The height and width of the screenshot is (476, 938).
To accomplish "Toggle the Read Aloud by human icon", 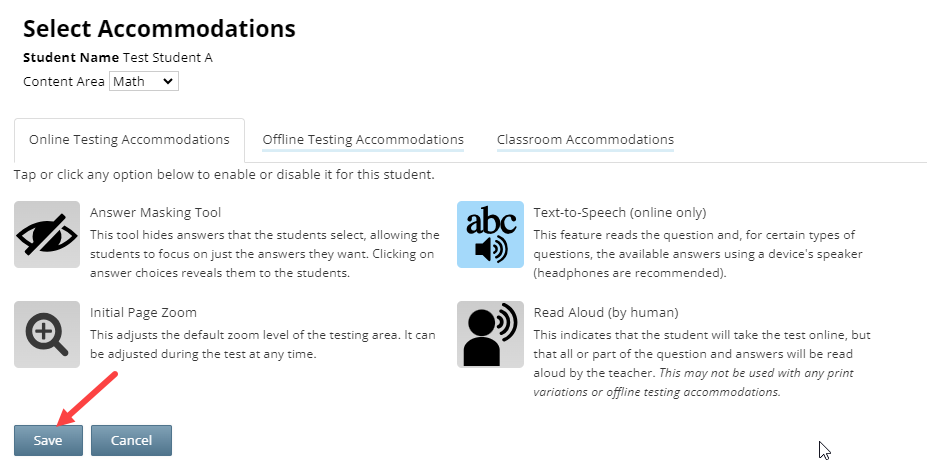I will pos(491,334).
